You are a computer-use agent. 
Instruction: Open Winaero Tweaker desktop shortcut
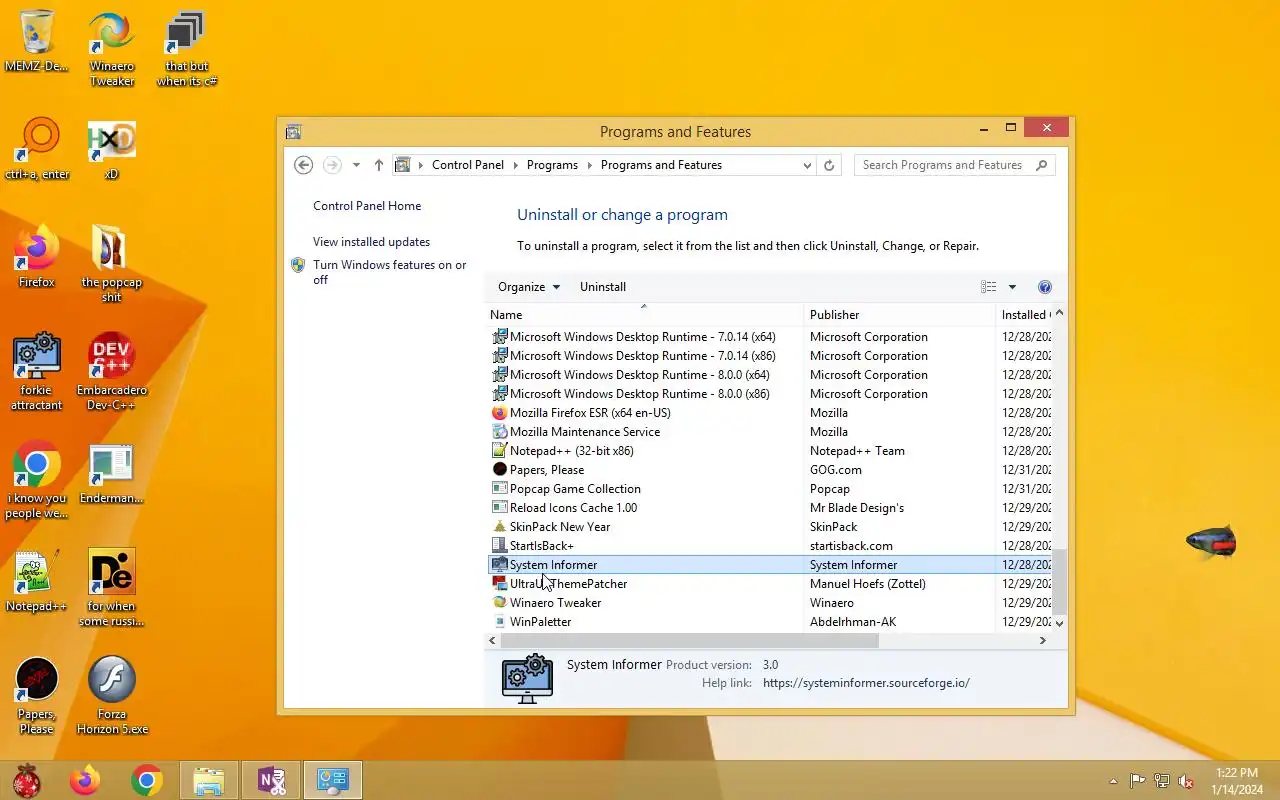112,50
